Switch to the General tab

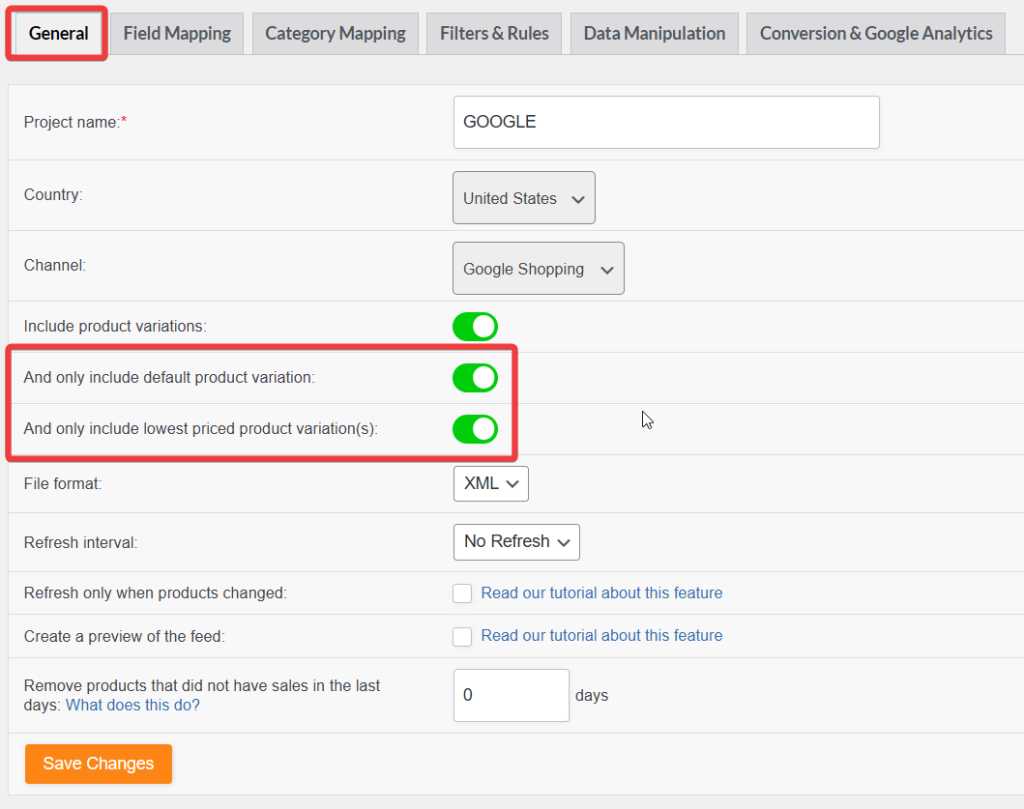coord(58,33)
